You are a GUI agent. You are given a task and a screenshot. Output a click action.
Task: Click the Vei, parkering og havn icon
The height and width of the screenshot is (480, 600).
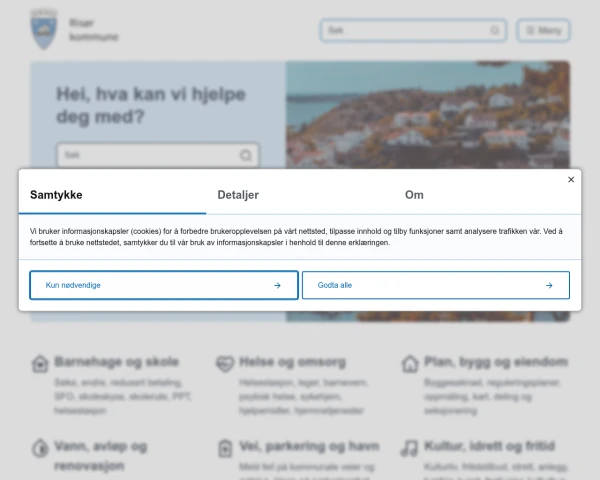click(225, 448)
